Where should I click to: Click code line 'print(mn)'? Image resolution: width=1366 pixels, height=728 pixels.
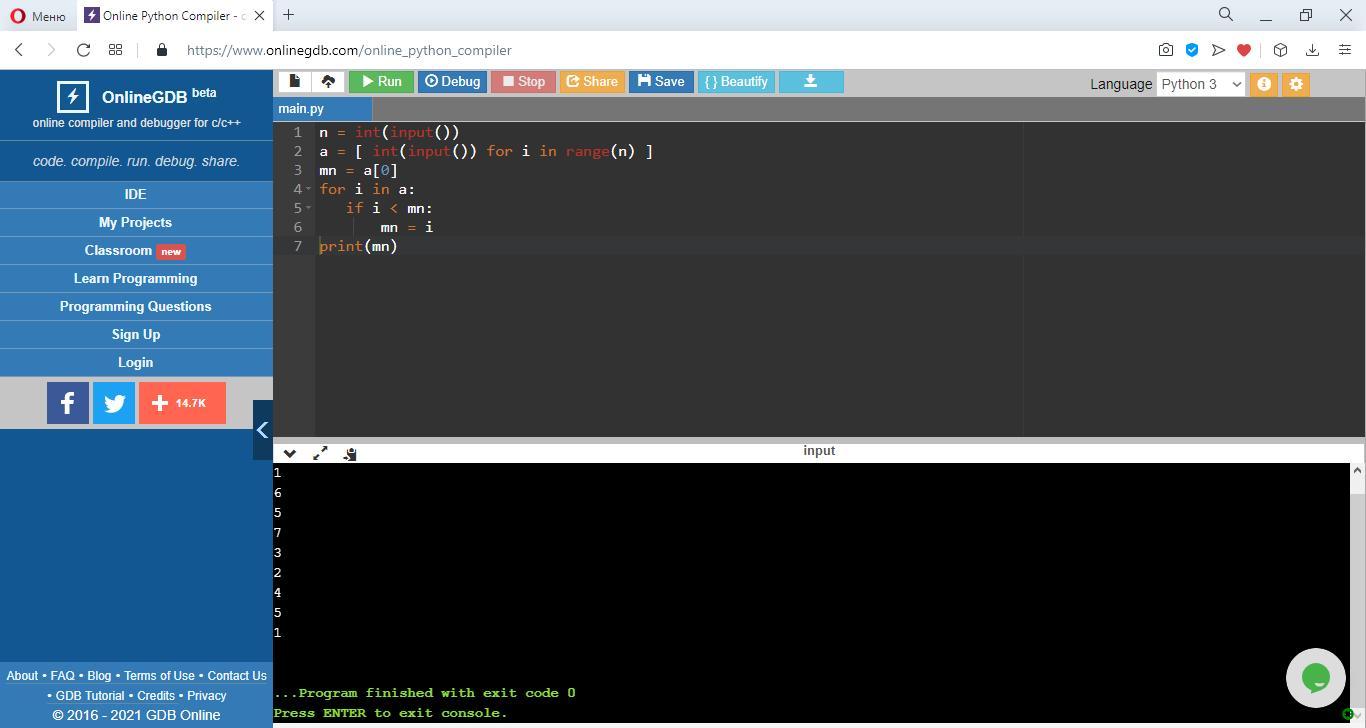358,246
